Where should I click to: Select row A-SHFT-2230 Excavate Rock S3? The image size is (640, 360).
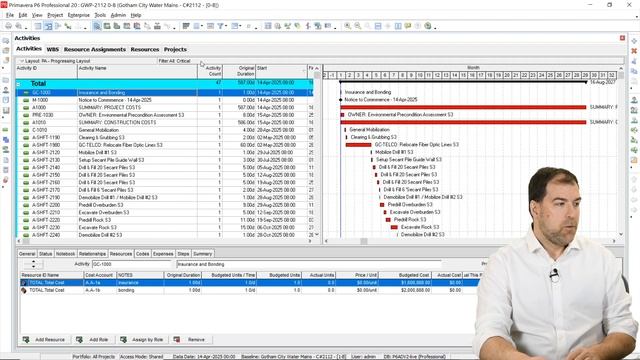pyautogui.click(x=165, y=227)
